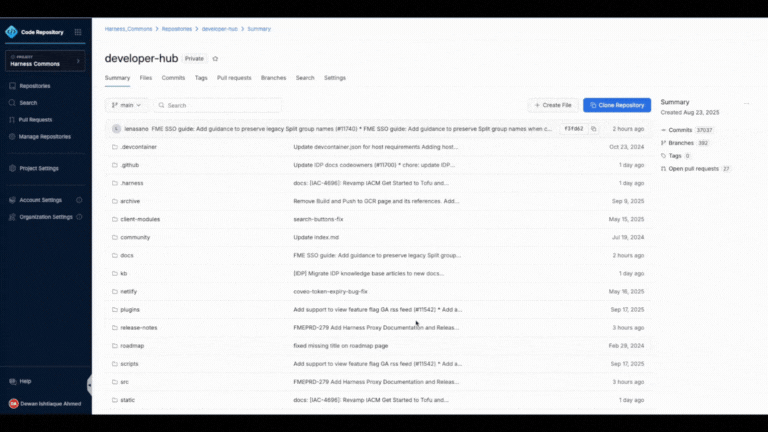Open the .harness folder
This screenshot has height=432, width=768.
(132, 183)
